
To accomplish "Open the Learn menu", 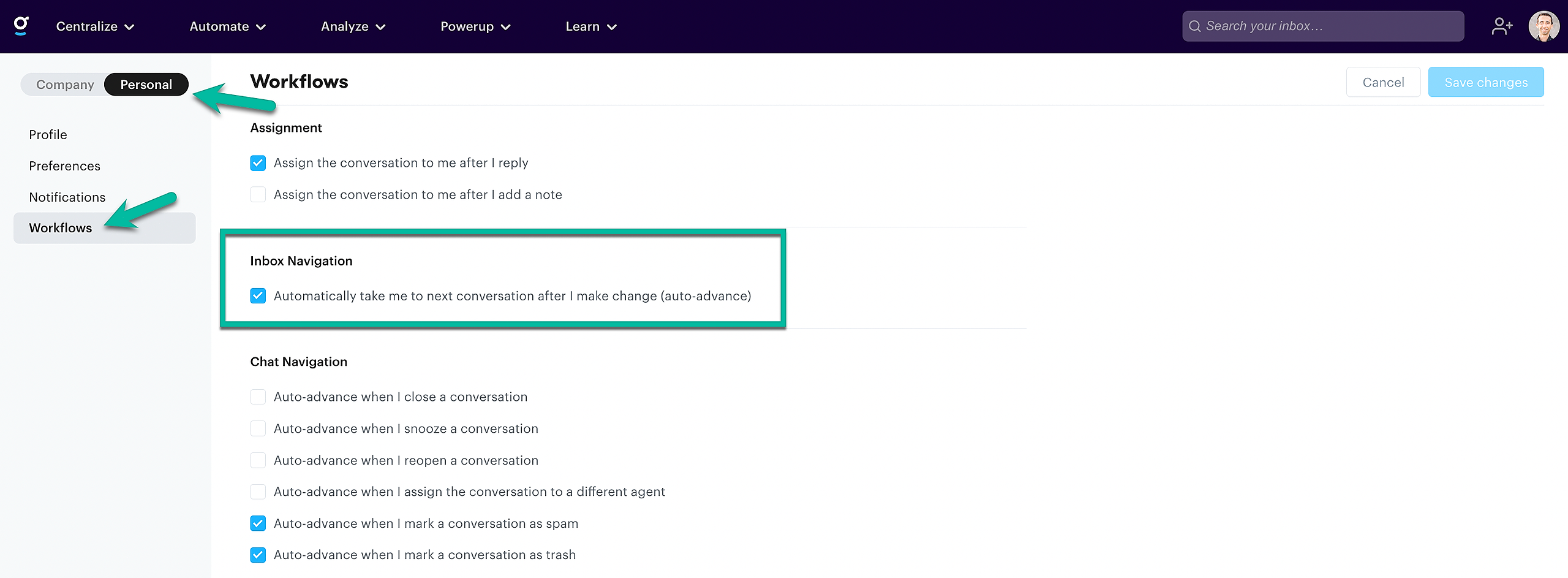I will [x=591, y=26].
